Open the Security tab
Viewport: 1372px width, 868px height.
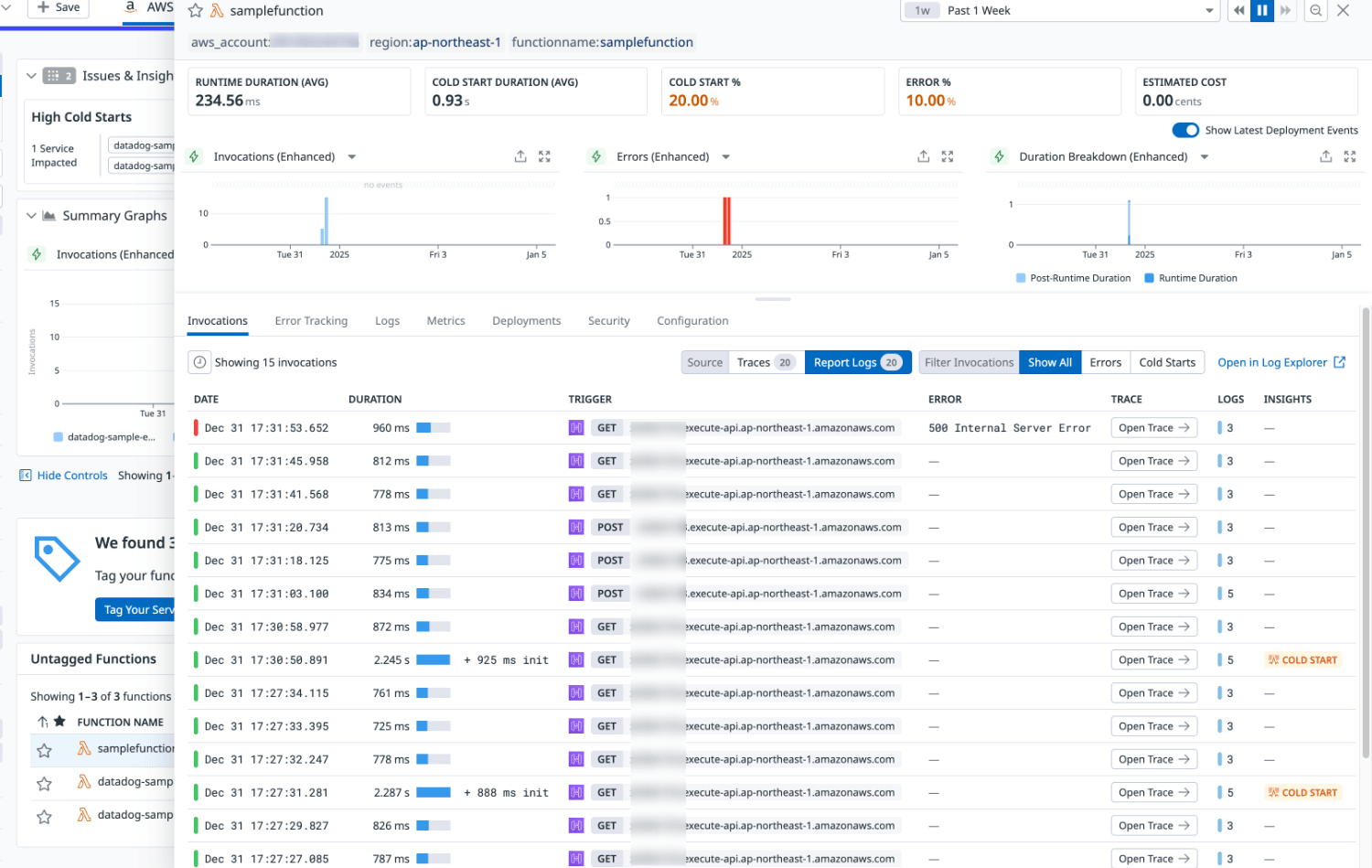point(608,321)
